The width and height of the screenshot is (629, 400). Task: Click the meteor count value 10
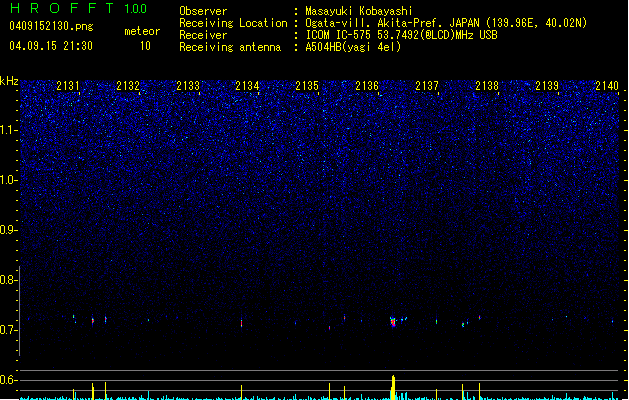pos(145,46)
